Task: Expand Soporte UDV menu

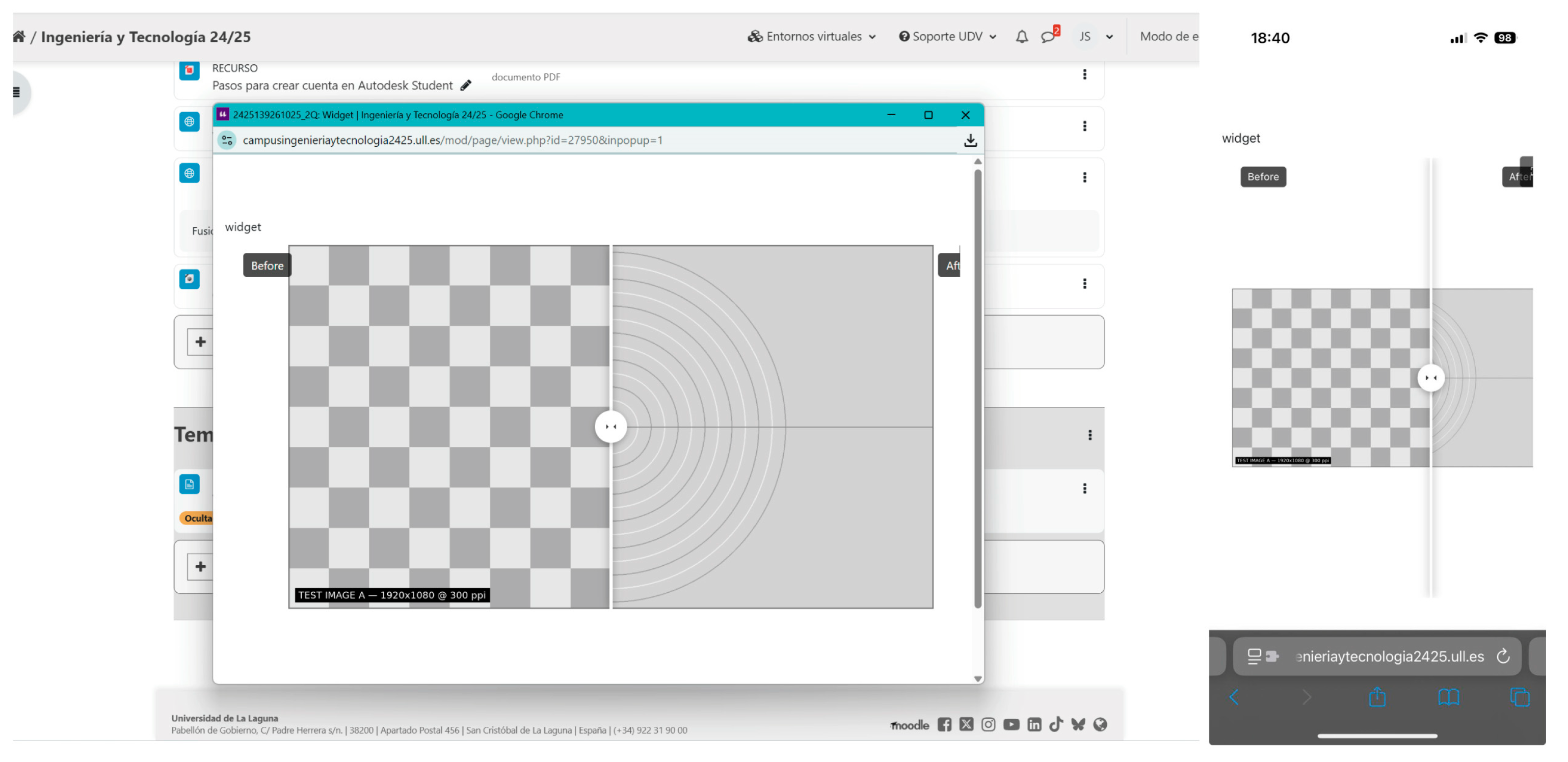Action: point(948,37)
